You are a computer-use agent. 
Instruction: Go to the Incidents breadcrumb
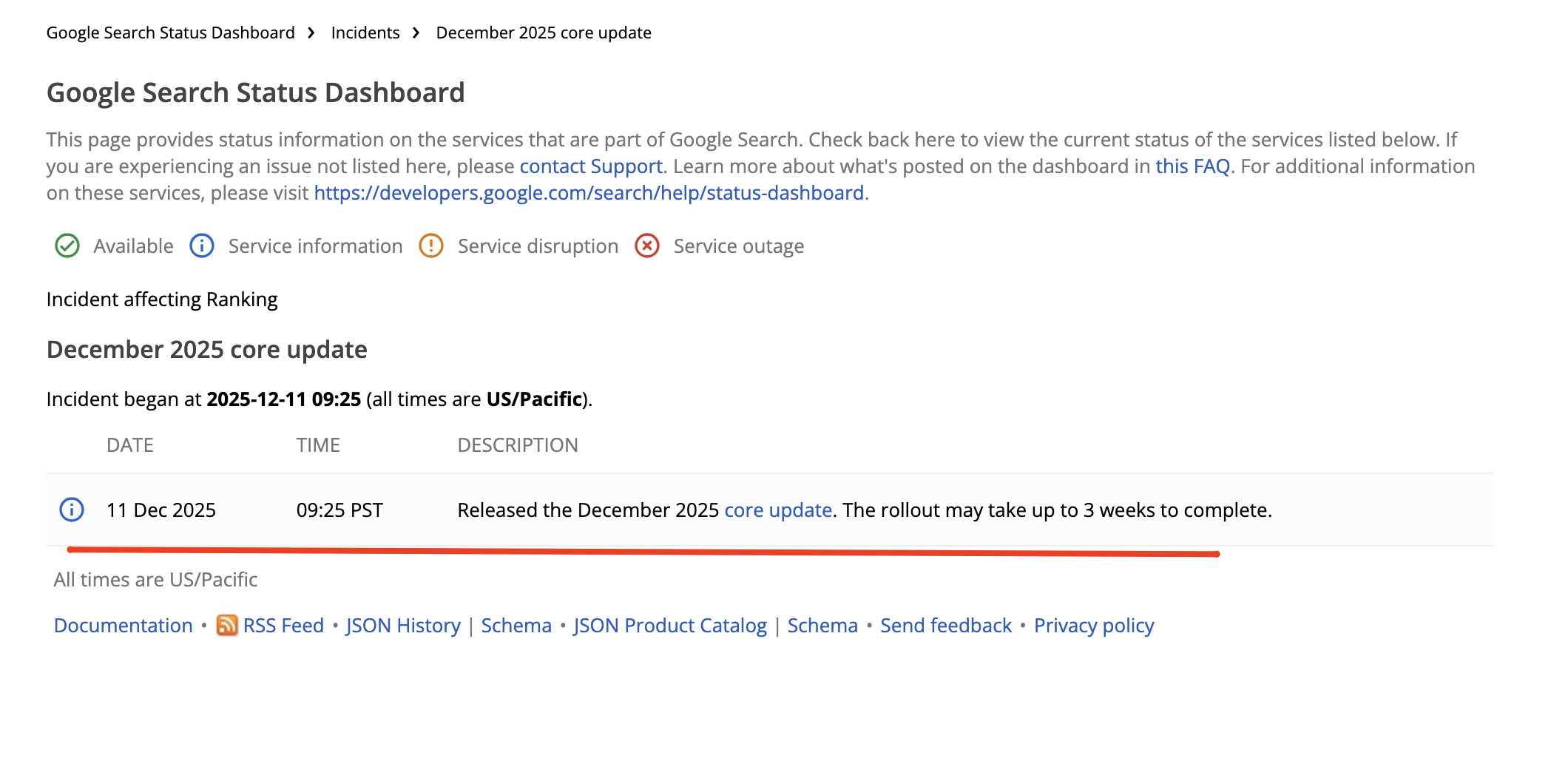coord(365,33)
